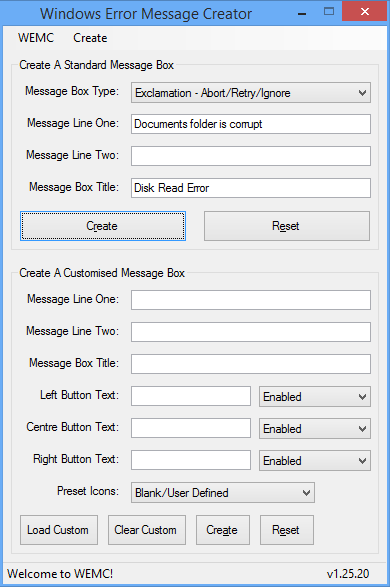Click the customised section Reset button
The image size is (390, 587).
287,530
